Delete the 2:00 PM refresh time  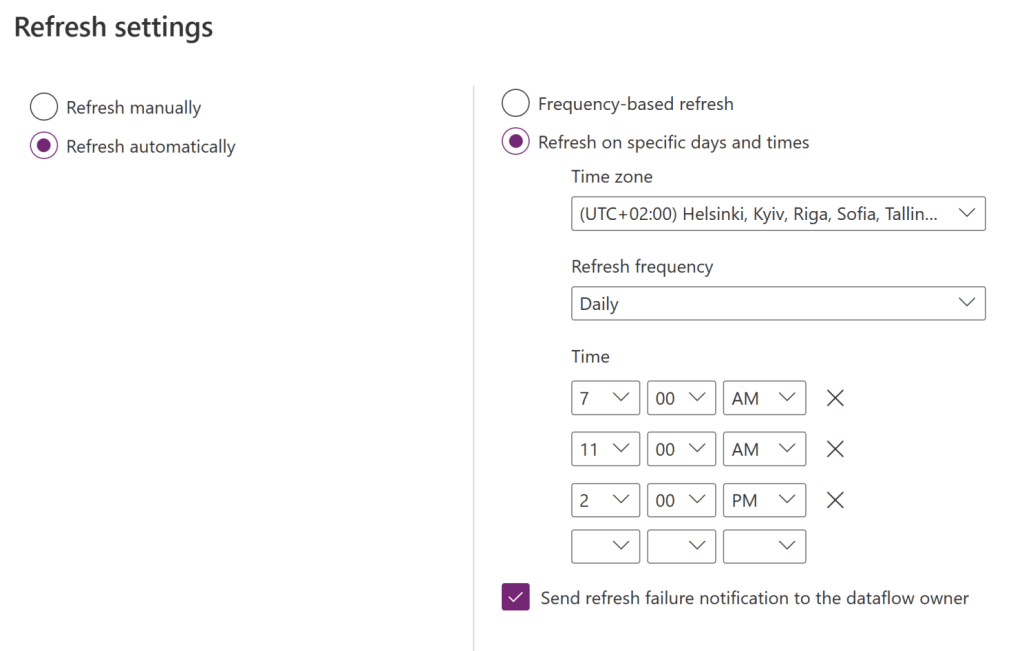point(836,500)
